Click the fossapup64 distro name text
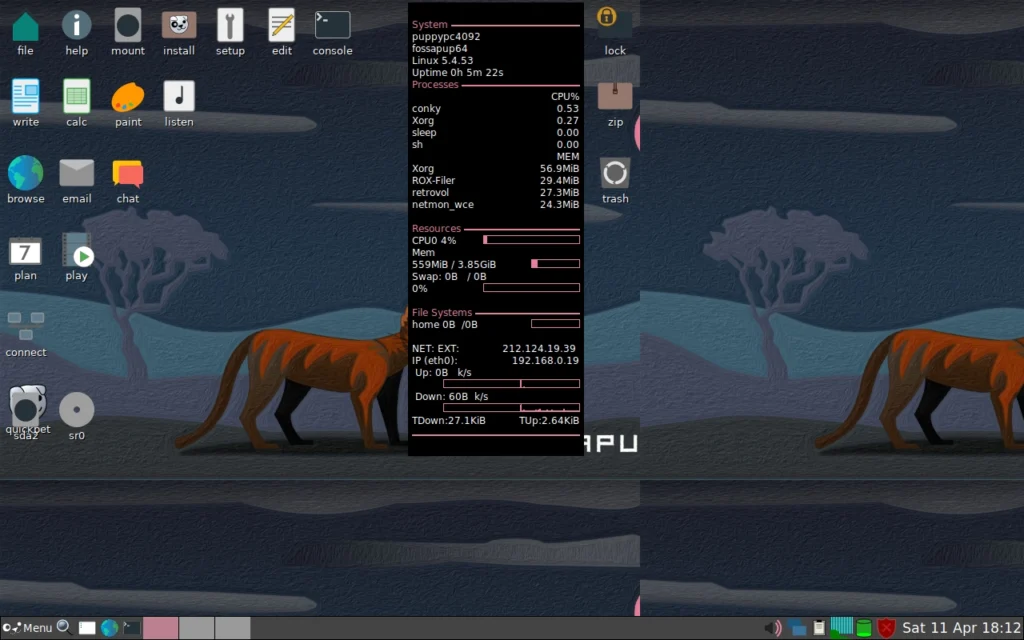Image resolution: width=1024 pixels, height=640 pixels. 440,48
